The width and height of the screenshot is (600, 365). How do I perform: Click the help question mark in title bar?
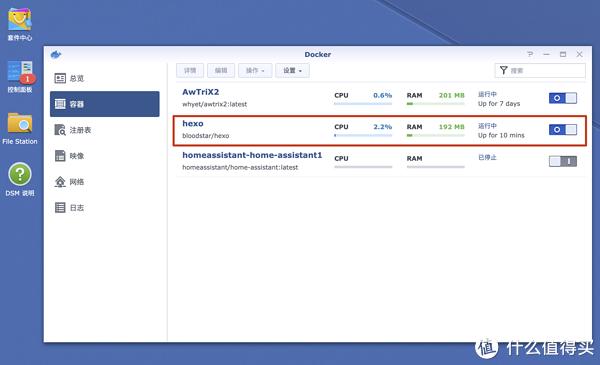tap(530, 54)
